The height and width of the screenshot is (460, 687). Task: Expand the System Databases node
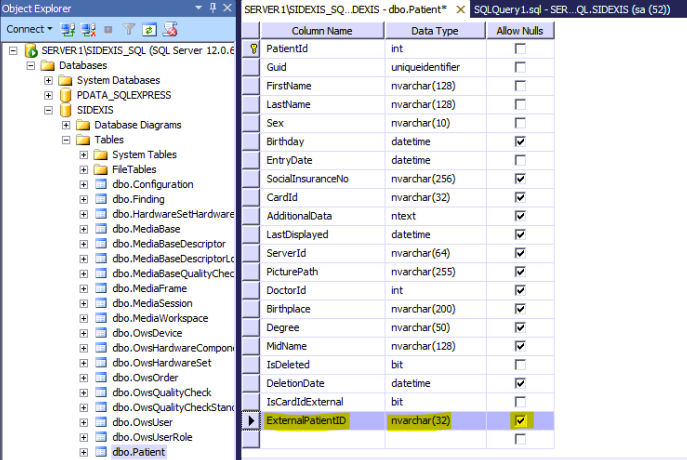pyautogui.click(x=48, y=81)
